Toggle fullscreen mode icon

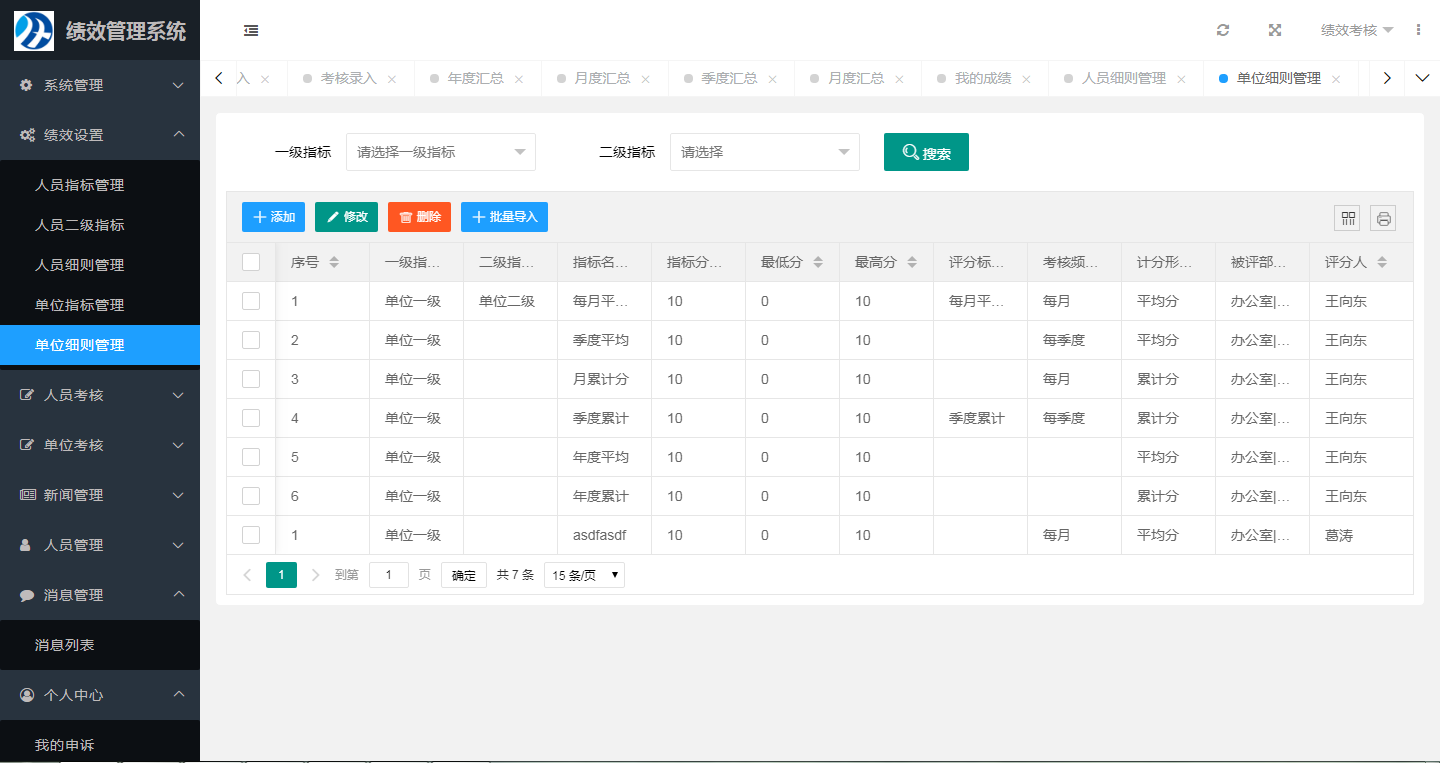coord(1275,30)
